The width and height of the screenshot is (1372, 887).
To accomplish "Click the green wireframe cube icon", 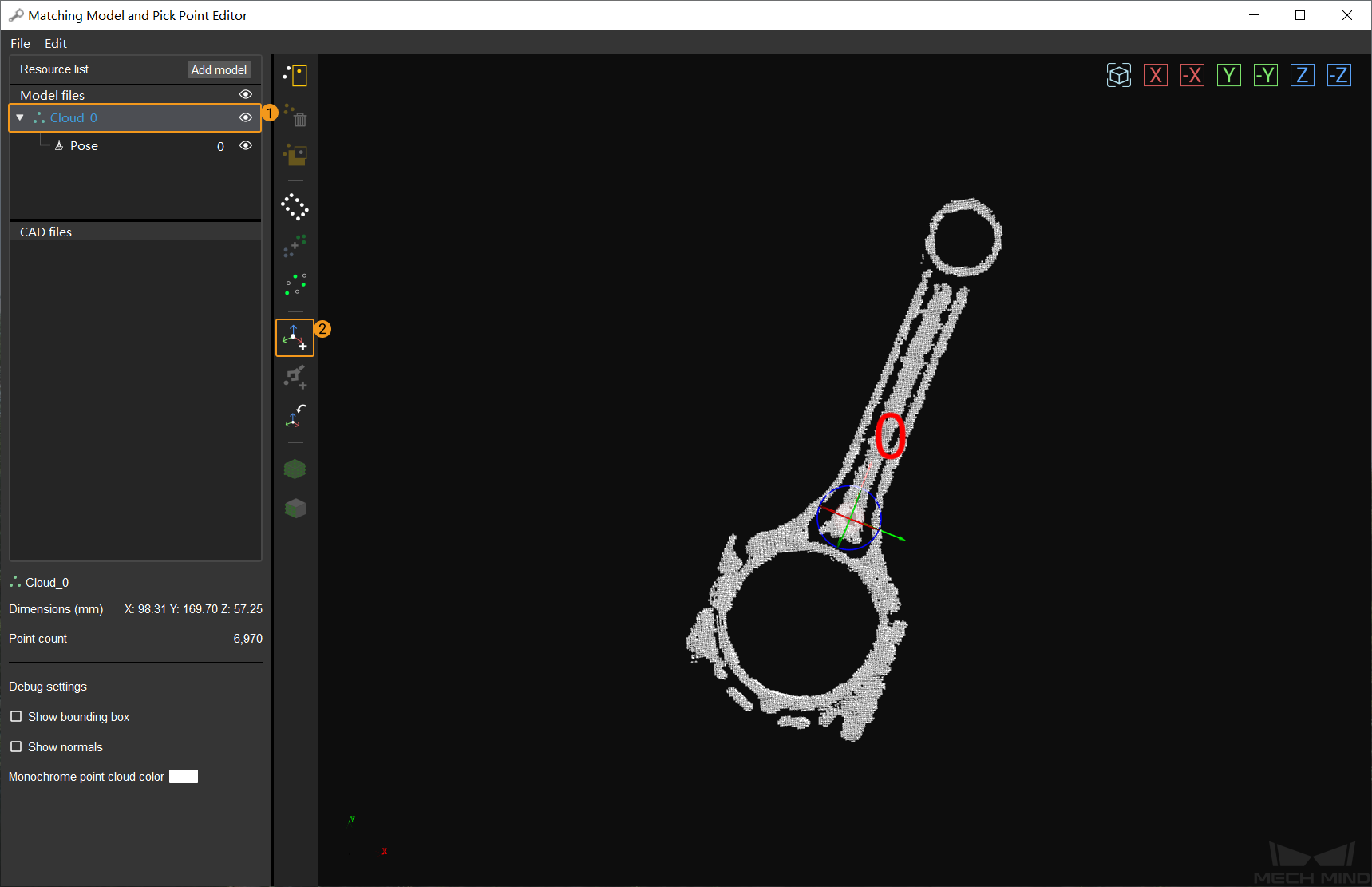I will pyautogui.click(x=295, y=469).
